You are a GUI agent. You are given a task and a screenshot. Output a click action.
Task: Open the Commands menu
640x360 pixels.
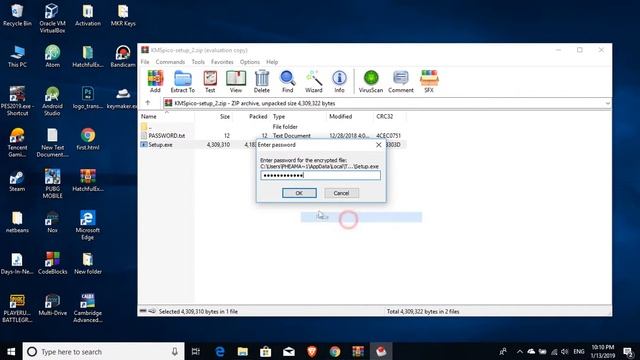click(x=170, y=62)
